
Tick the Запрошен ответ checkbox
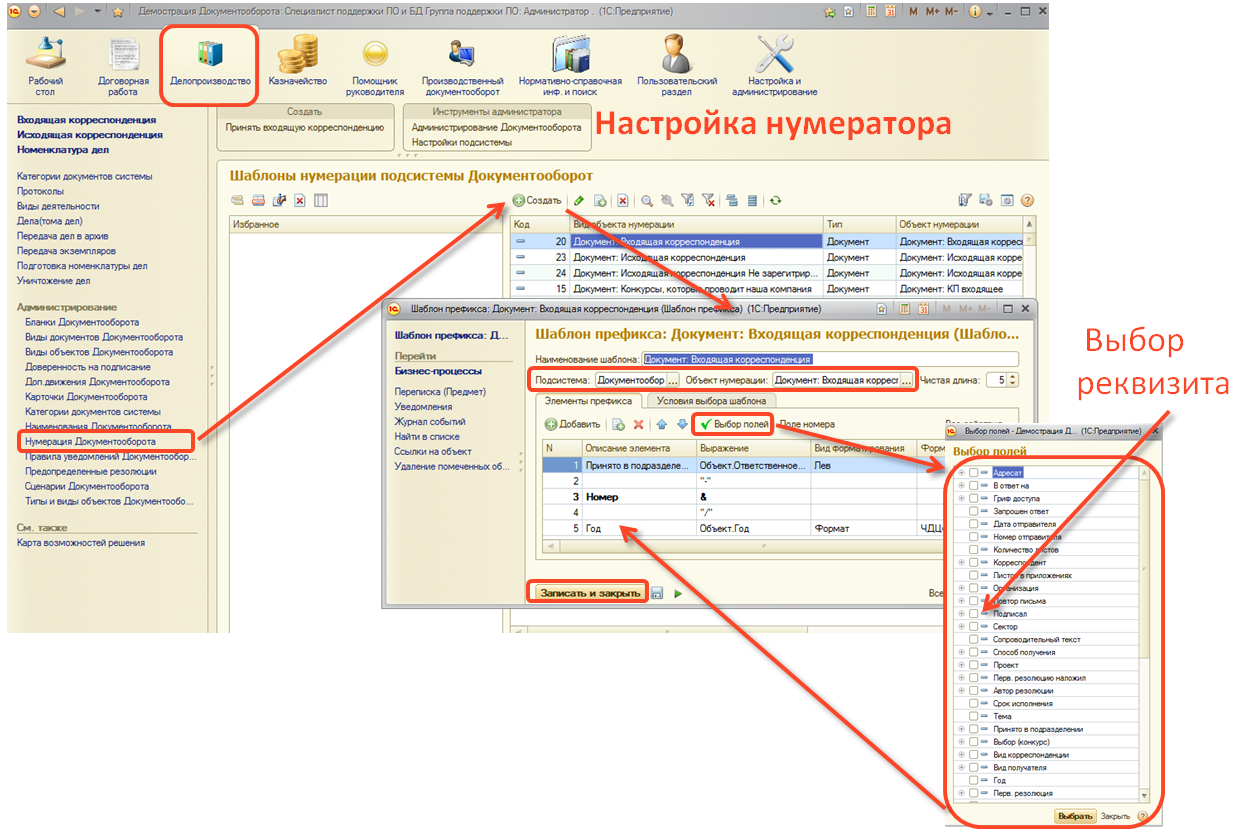pos(974,511)
